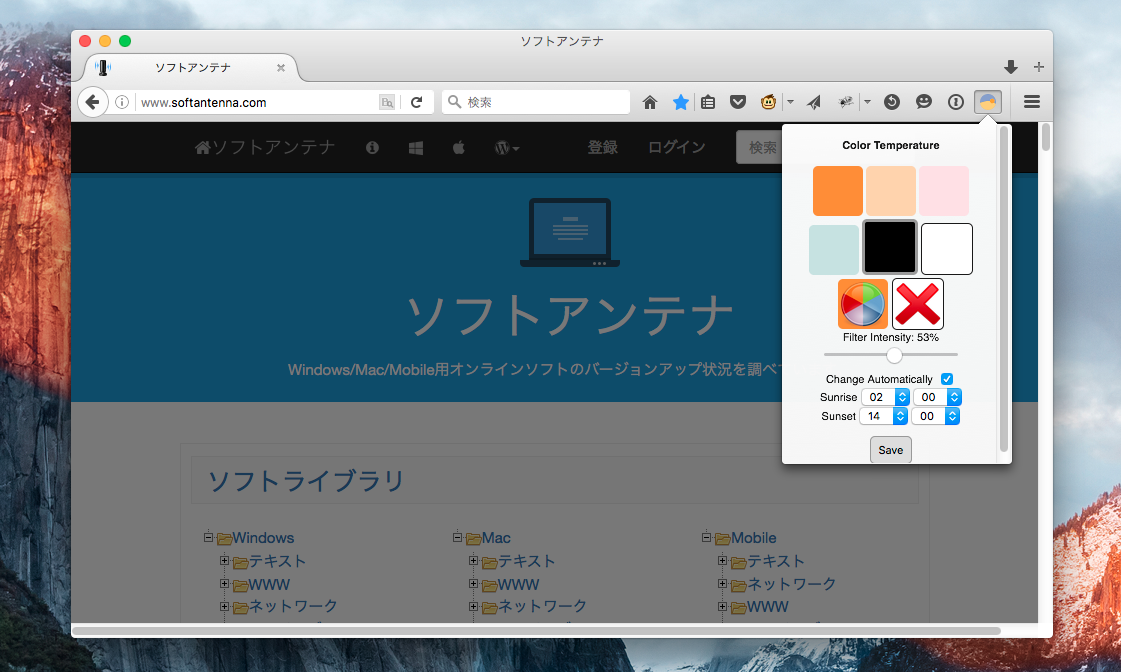
Task: Click the ログイン navigation item
Action: tap(676, 148)
